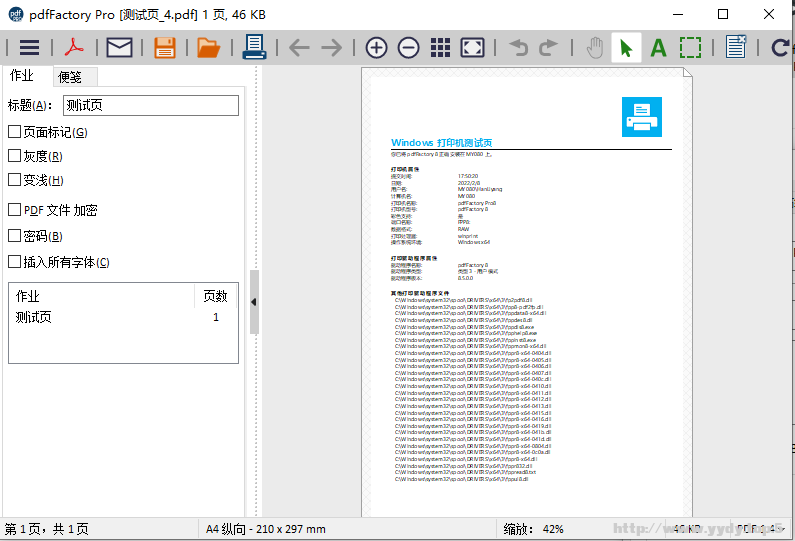Close the pdfFactory Pro window
The image size is (795, 541).
[x=769, y=14]
